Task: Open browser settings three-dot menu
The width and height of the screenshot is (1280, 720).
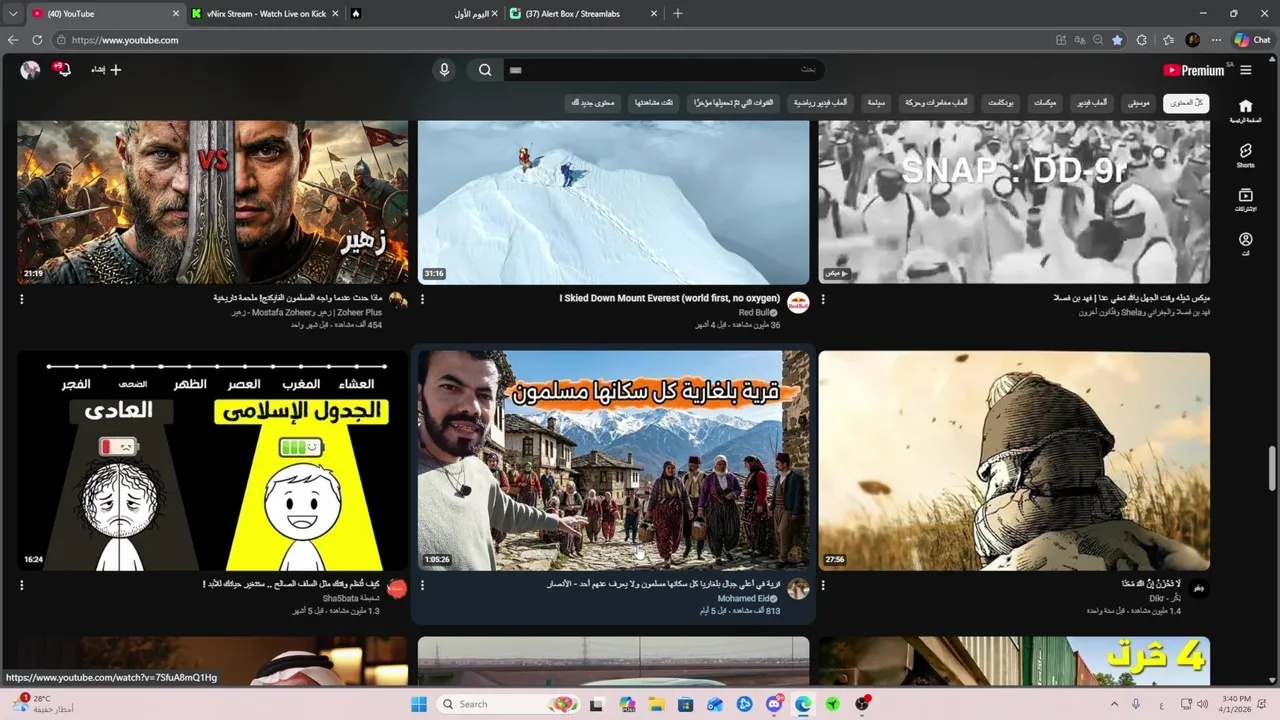Action: coord(1216,40)
